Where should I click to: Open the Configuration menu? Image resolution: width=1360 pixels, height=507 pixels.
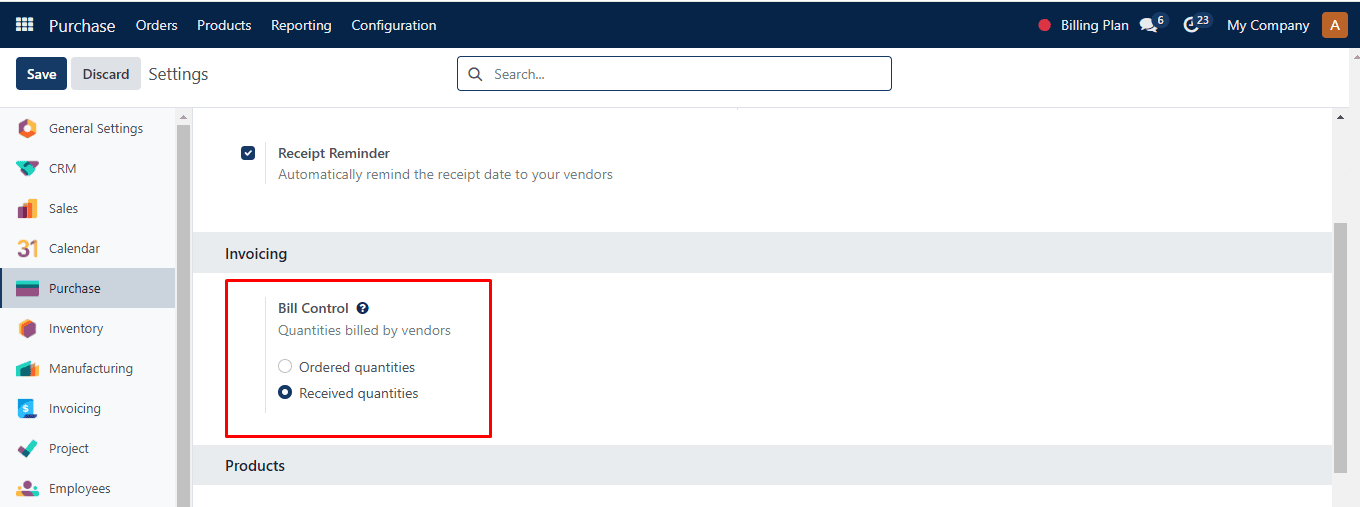pos(394,25)
